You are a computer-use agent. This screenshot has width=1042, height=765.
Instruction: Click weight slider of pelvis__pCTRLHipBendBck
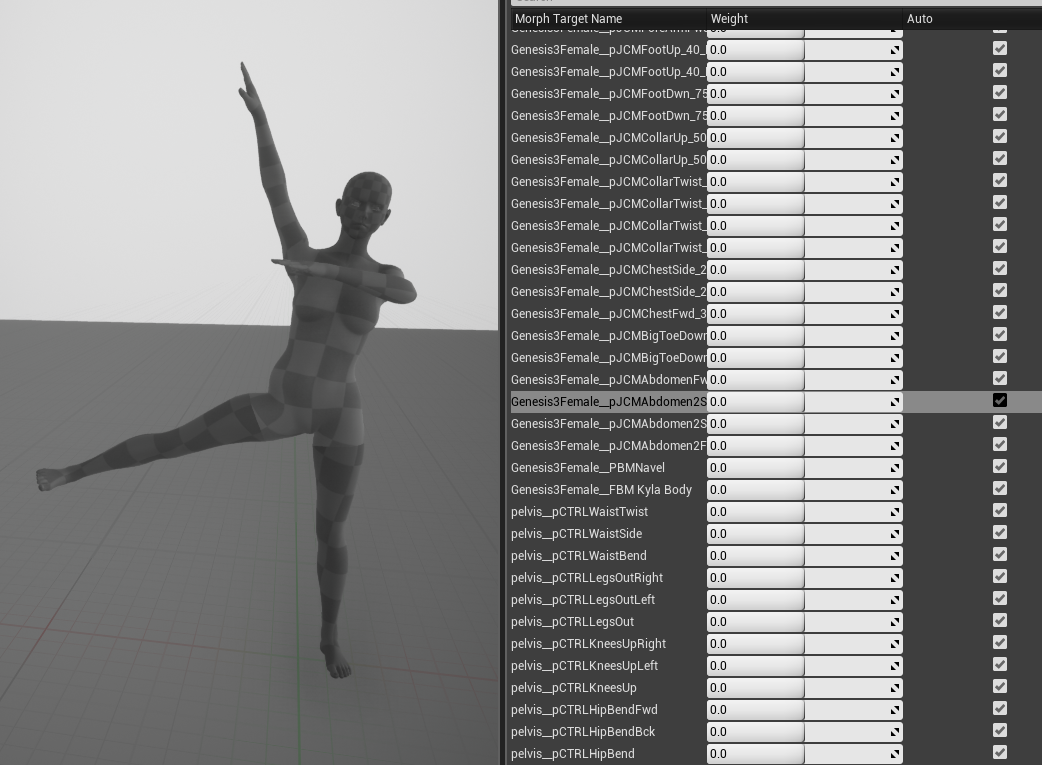[804, 732]
